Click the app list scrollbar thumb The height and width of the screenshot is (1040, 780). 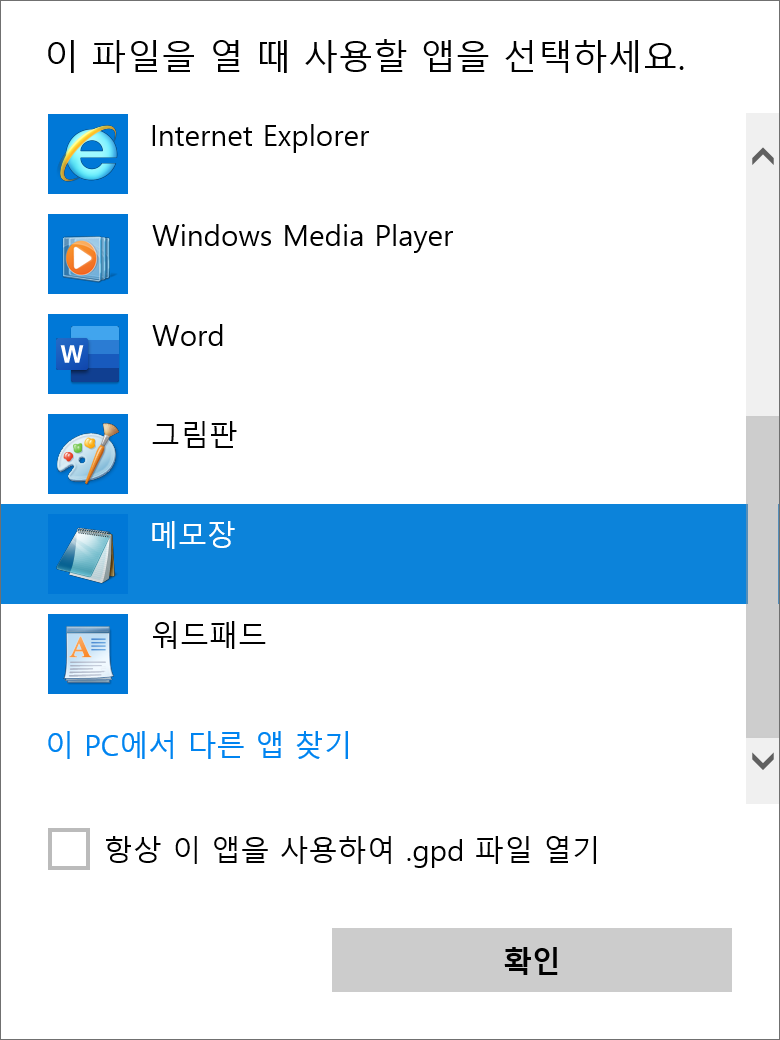coord(763,577)
